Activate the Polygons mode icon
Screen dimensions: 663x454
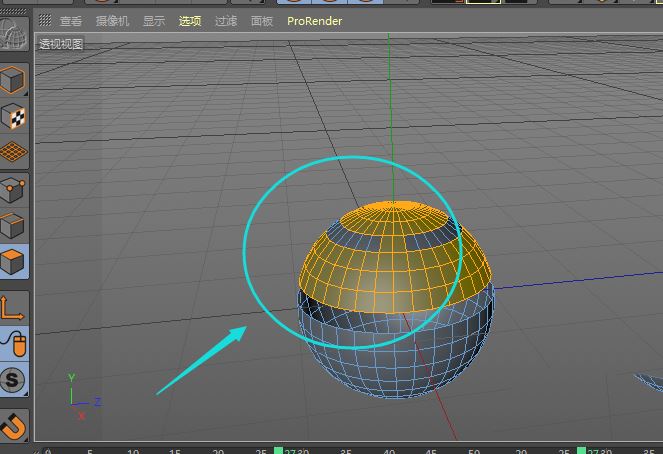(14, 262)
